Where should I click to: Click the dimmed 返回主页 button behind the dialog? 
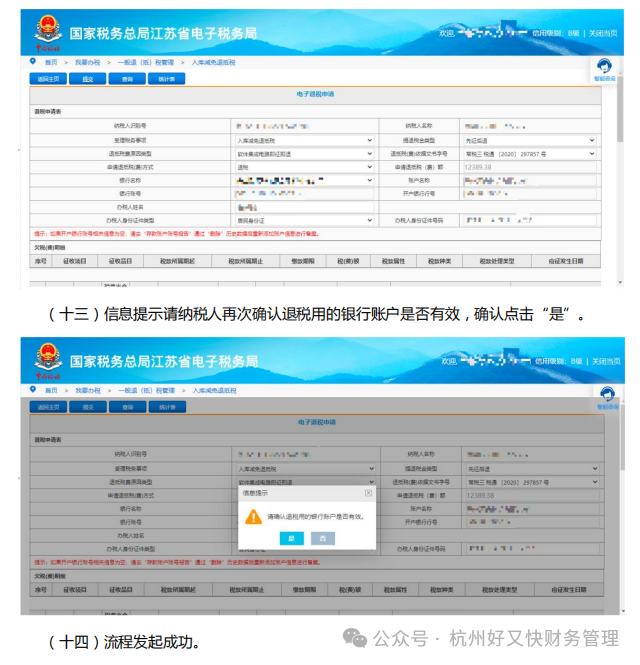tap(48, 407)
